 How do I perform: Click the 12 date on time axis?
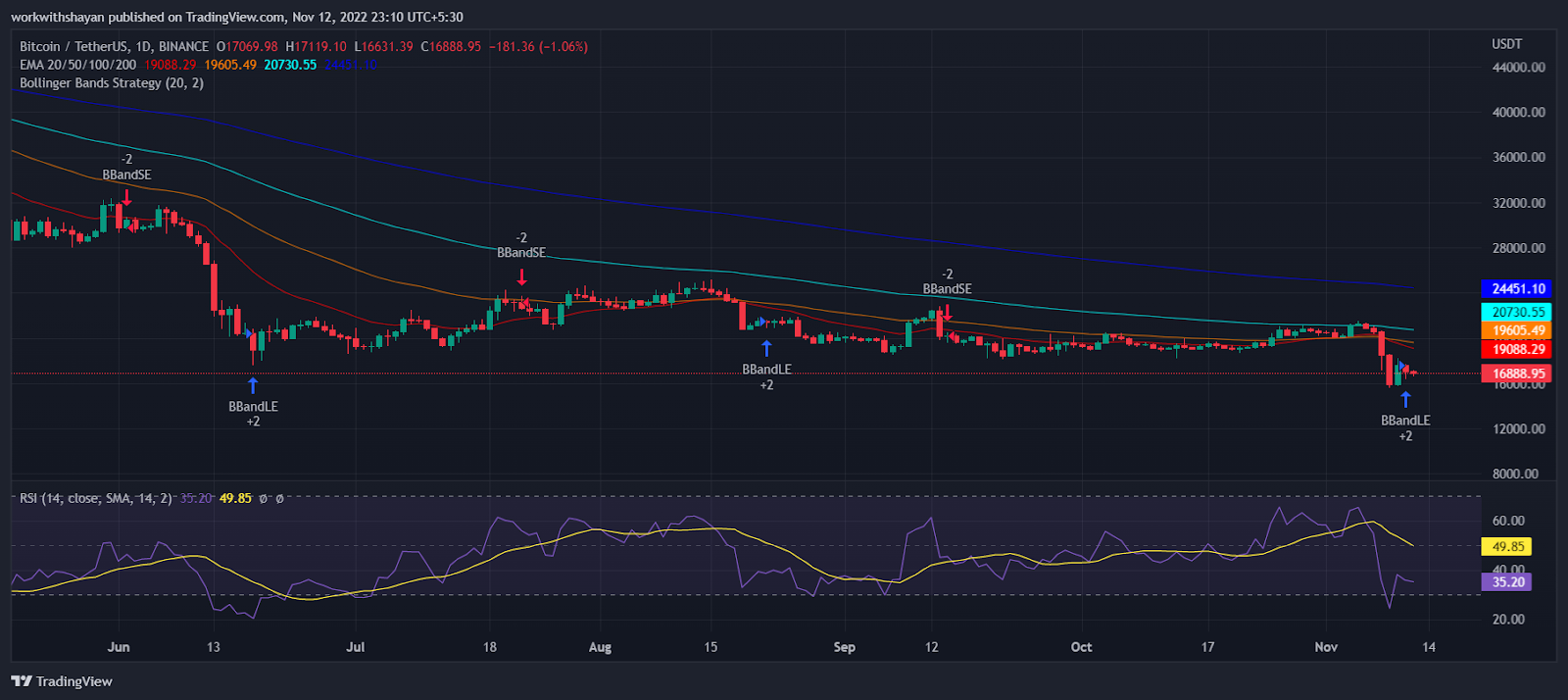pyautogui.click(x=932, y=647)
